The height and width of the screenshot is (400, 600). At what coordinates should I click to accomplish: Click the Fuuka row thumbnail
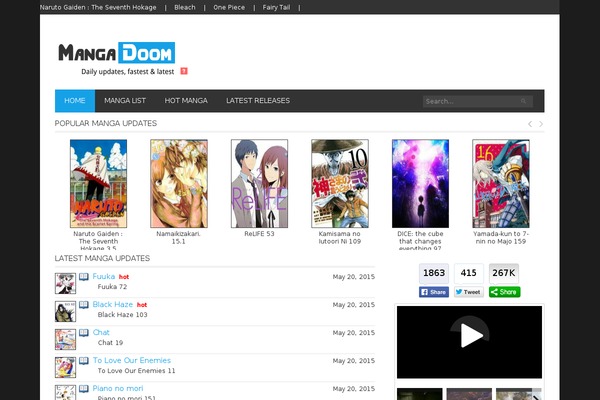click(x=65, y=283)
